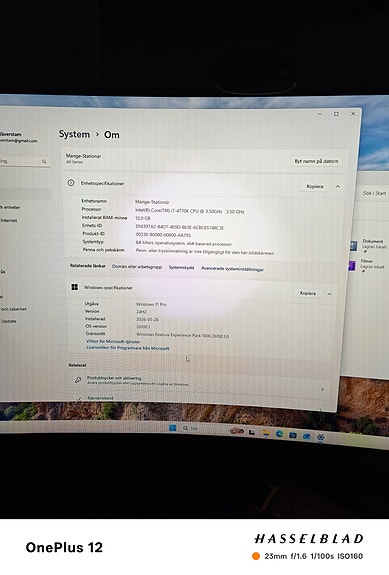Image resolution: width=389 pixels, height=575 pixels.
Task: Copy Windows specs with the lower Kopiera button
Action: pos(307,293)
